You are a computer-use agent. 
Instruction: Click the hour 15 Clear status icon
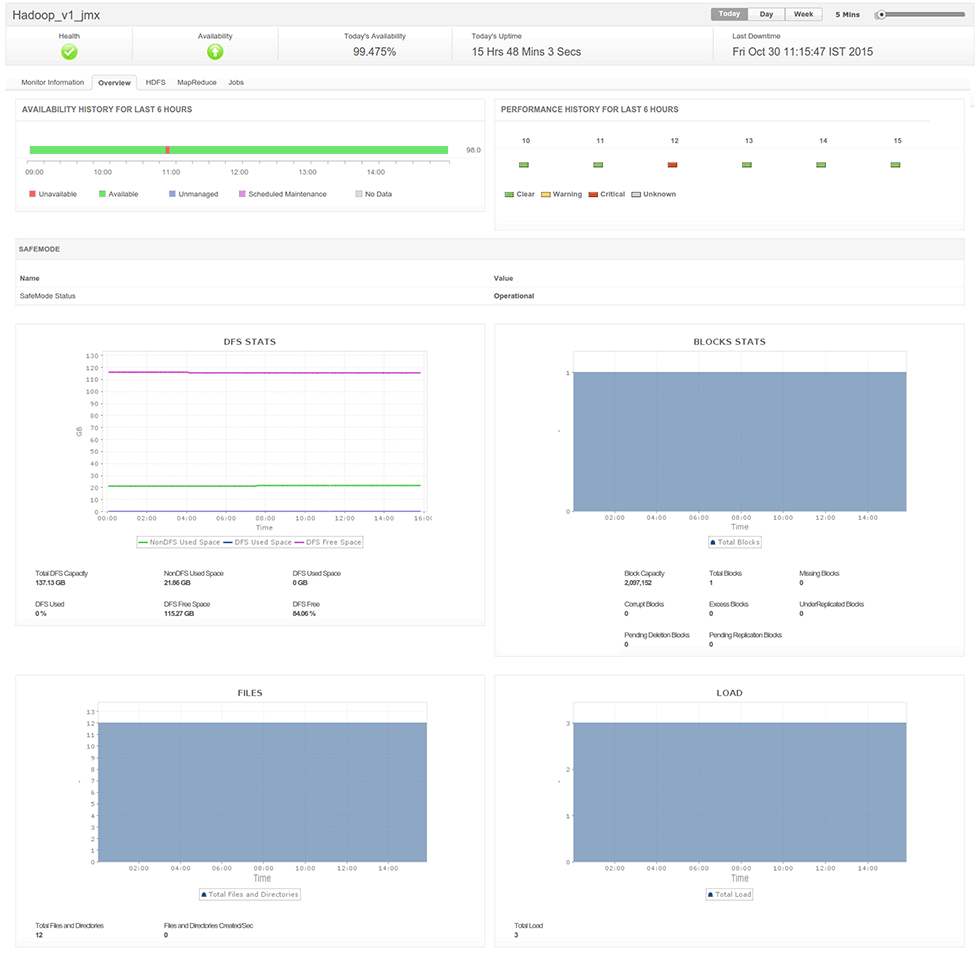[896, 165]
